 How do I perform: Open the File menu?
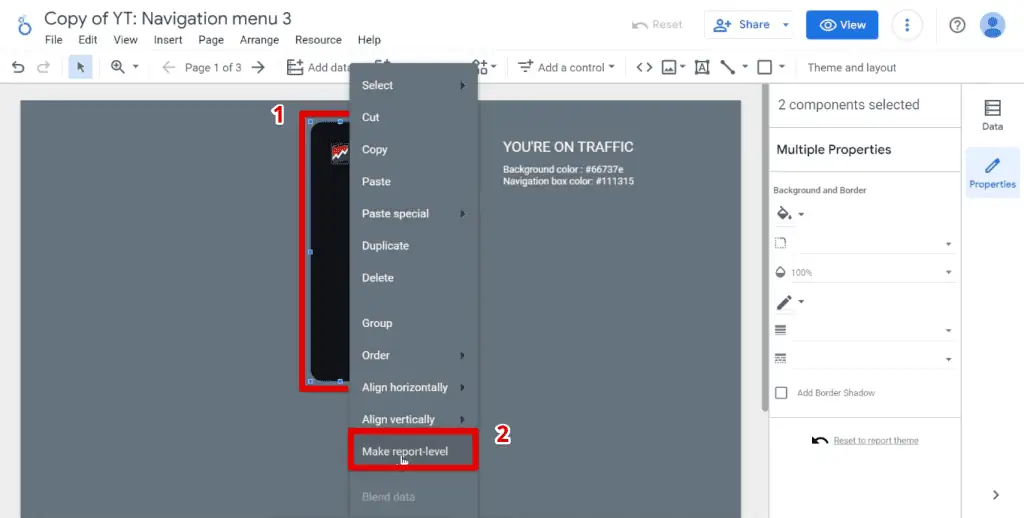coord(54,40)
